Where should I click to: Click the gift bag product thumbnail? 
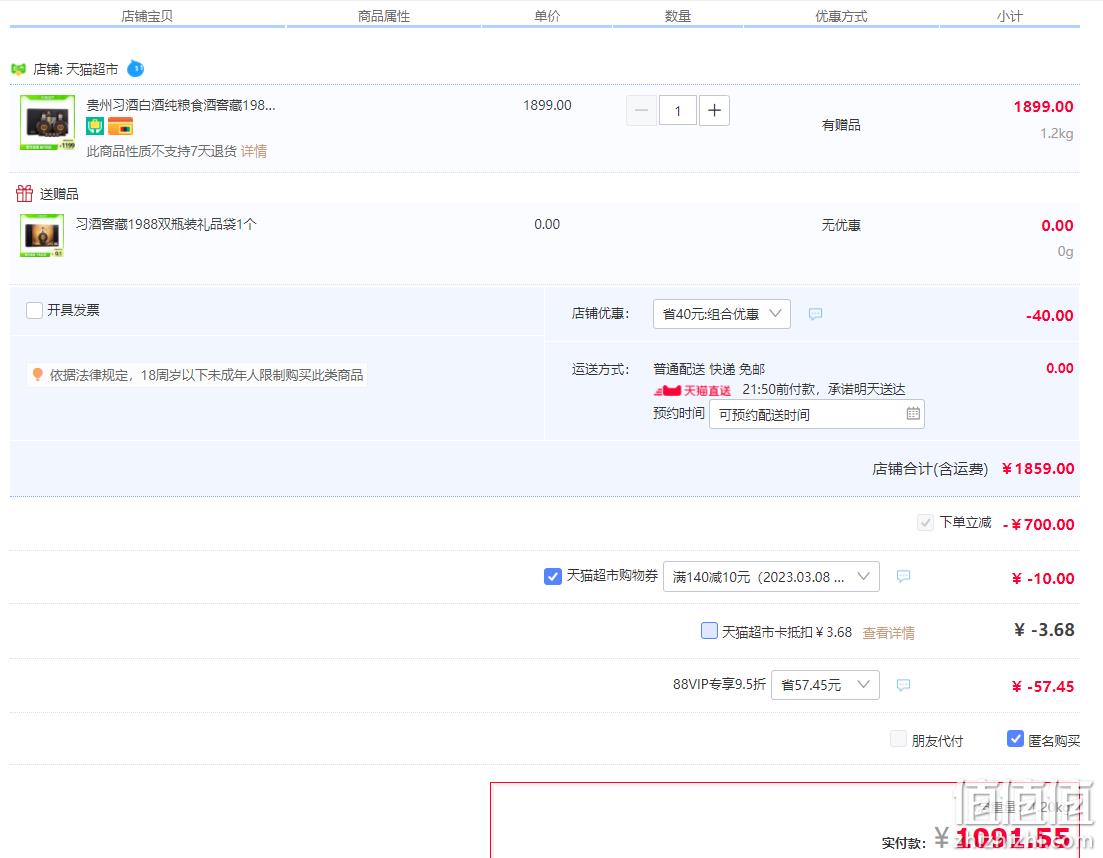(x=42, y=236)
